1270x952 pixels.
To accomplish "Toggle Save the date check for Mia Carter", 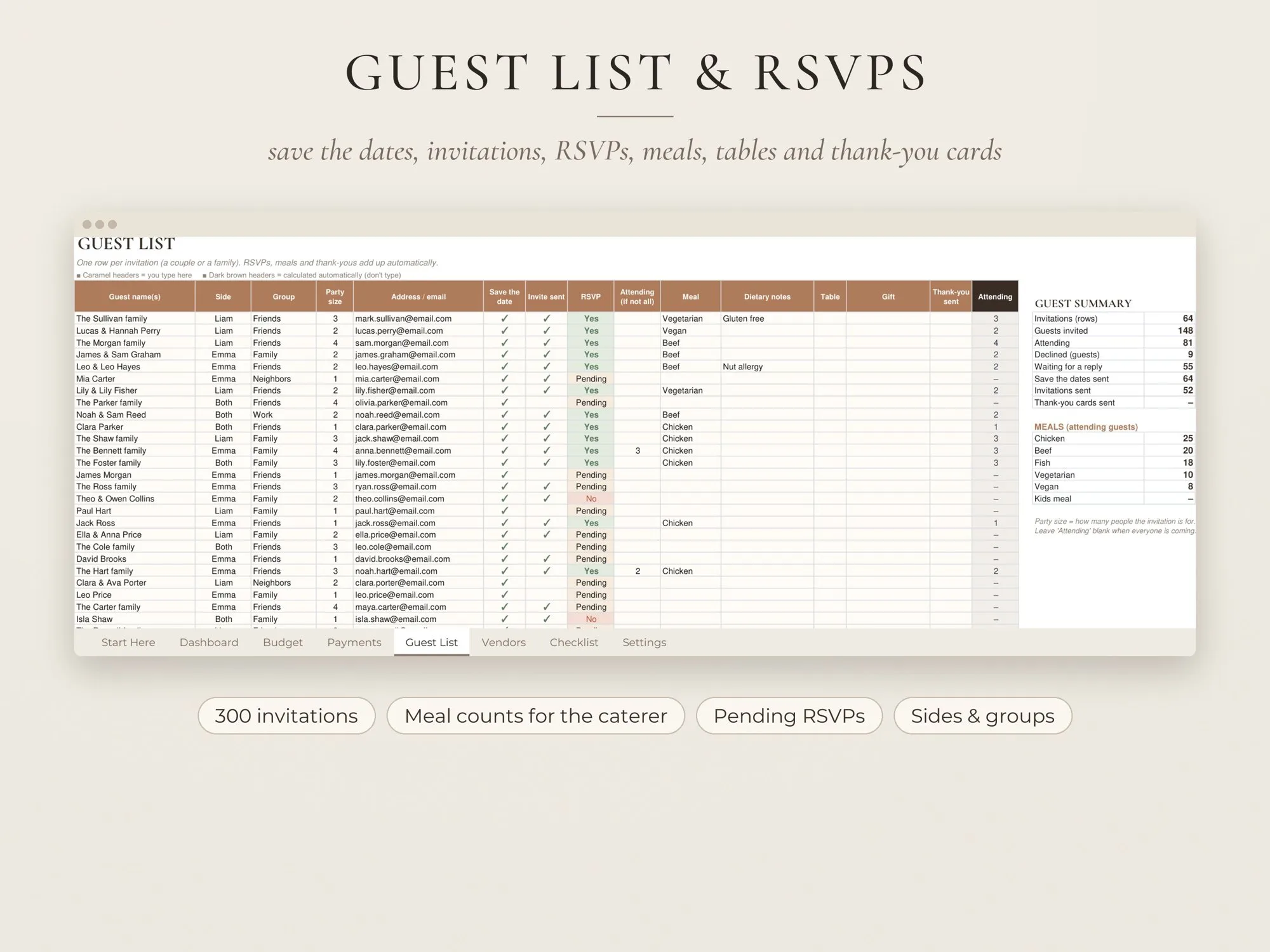I will click(504, 379).
